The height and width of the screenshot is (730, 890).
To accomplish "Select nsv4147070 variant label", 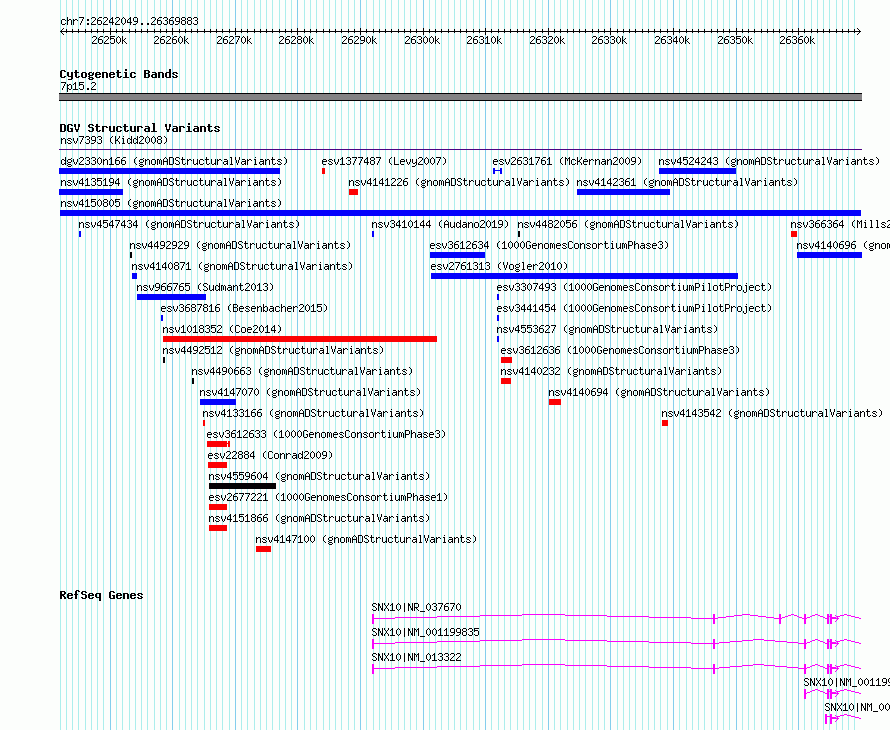I will tap(310, 392).
